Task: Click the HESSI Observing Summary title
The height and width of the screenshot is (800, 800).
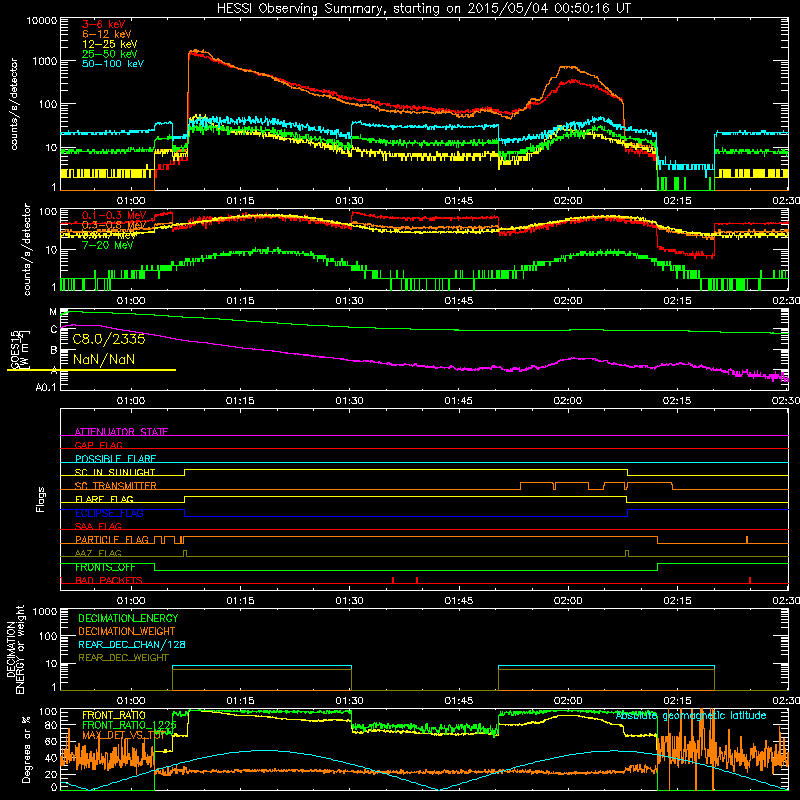Action: (x=424, y=9)
